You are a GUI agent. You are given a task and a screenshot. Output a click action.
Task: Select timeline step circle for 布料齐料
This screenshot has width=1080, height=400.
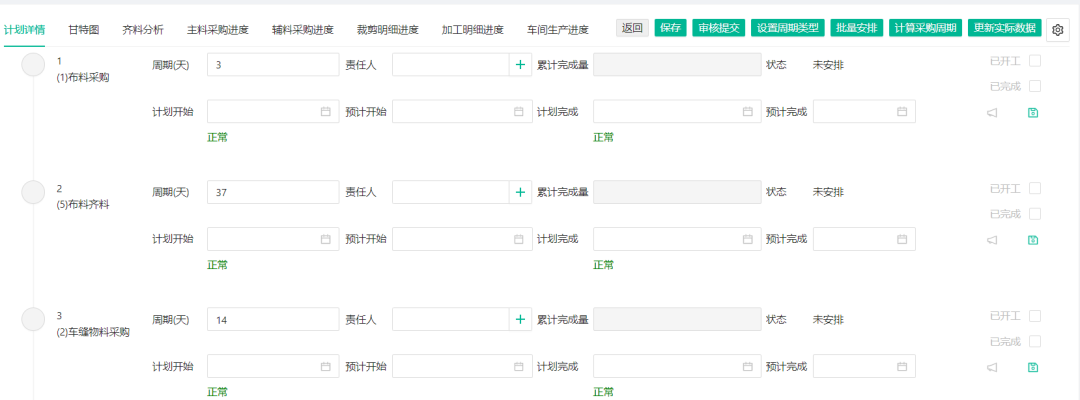(34, 192)
